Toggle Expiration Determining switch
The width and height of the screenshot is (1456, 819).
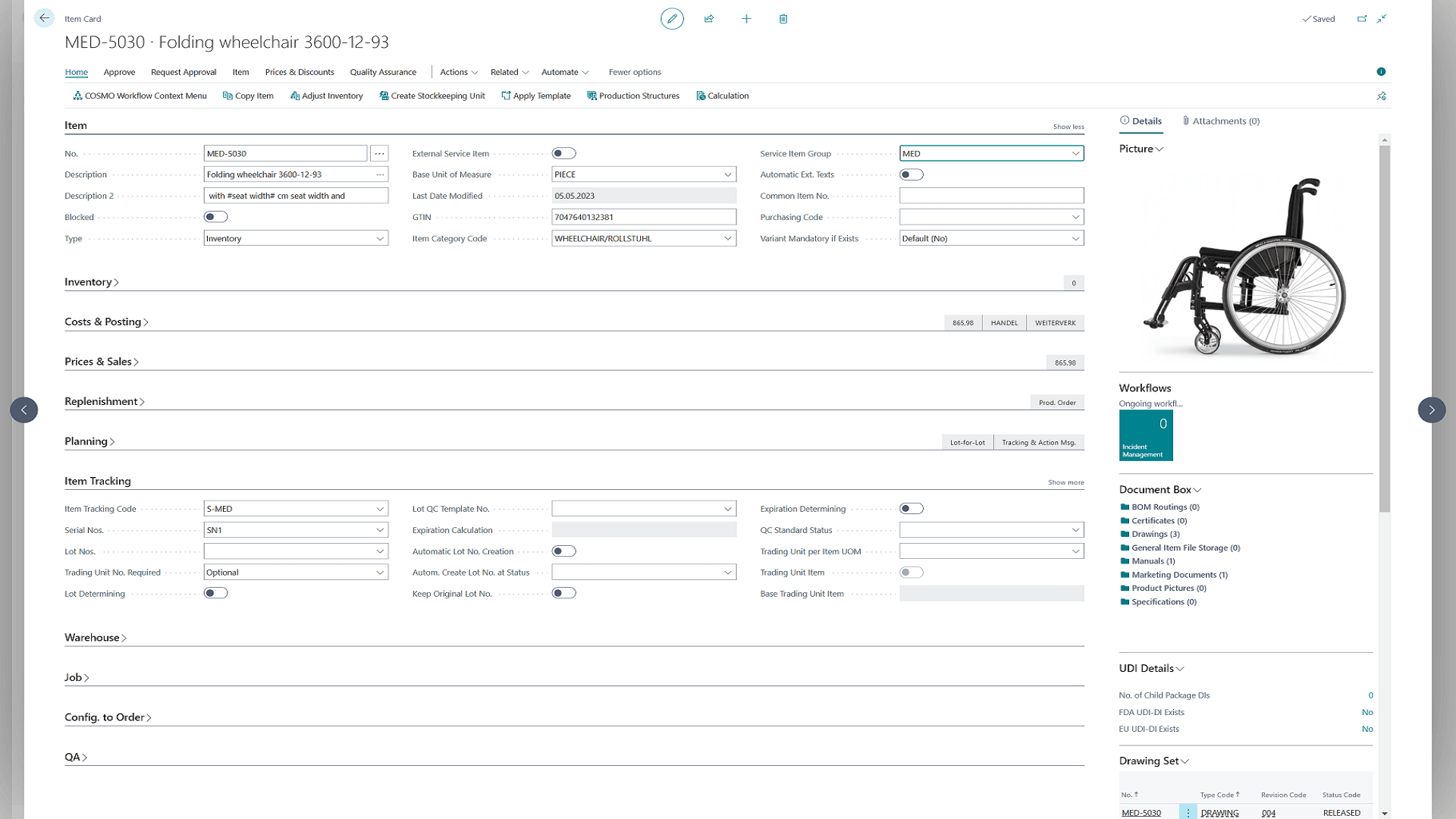912,509
